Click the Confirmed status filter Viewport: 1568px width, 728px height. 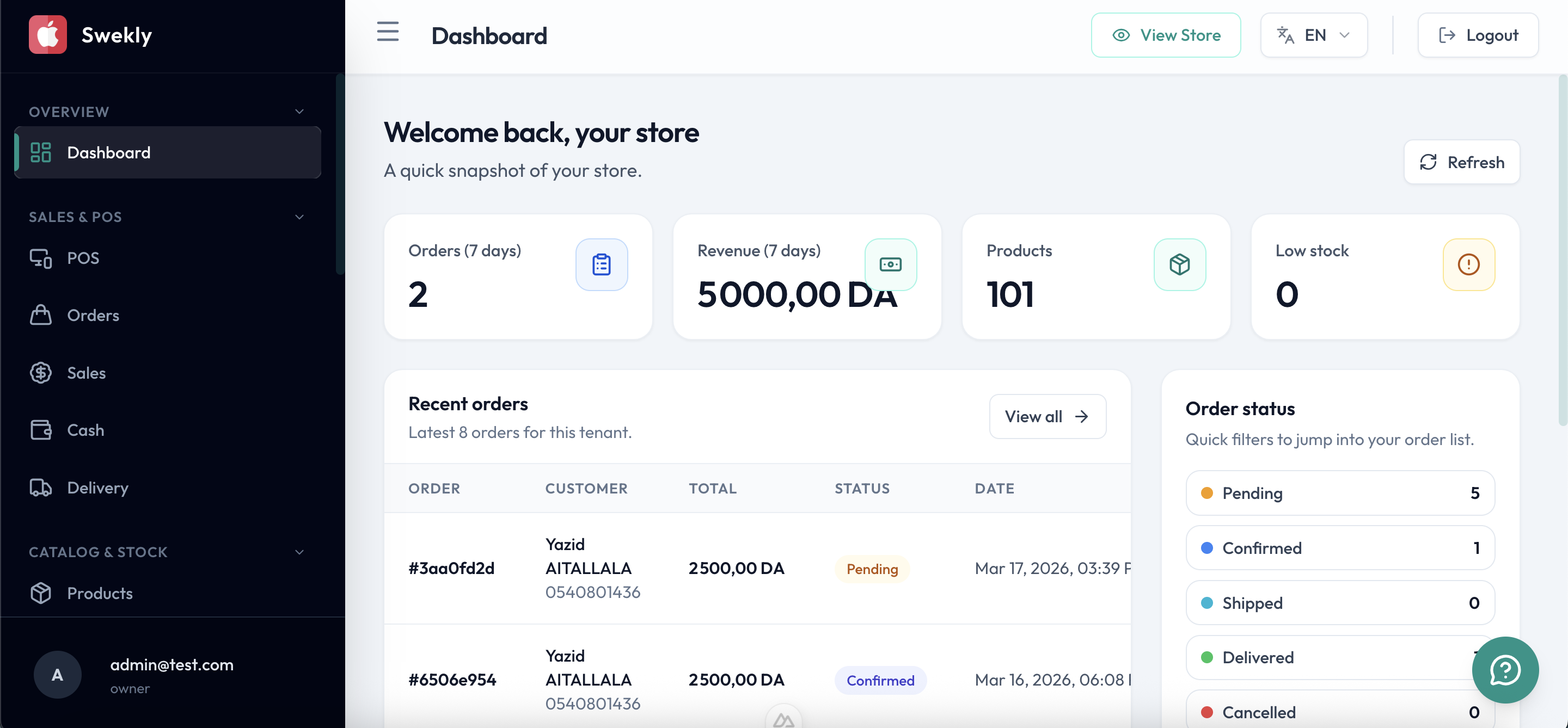pyautogui.click(x=1339, y=547)
